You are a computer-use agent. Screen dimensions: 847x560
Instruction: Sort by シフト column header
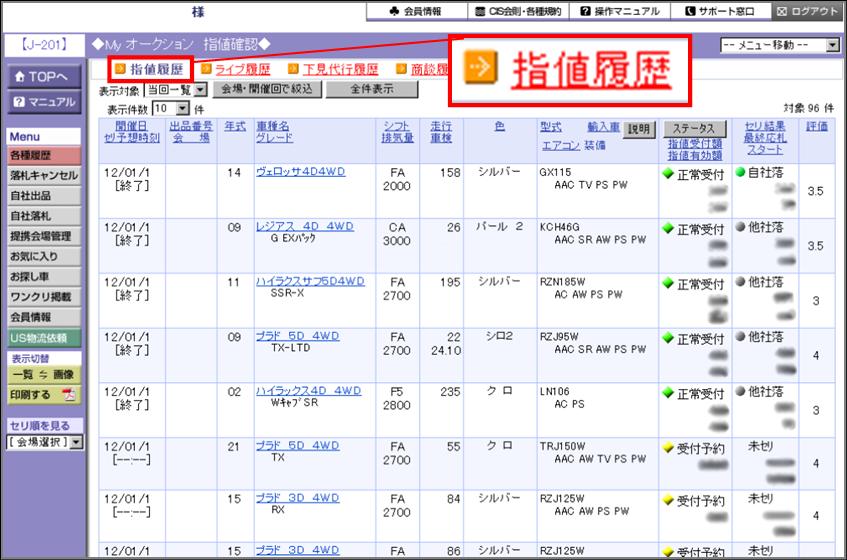pyautogui.click(x=397, y=126)
